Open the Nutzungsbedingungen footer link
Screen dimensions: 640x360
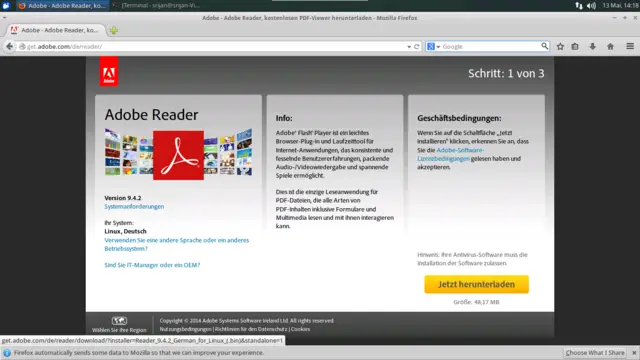[185, 329]
